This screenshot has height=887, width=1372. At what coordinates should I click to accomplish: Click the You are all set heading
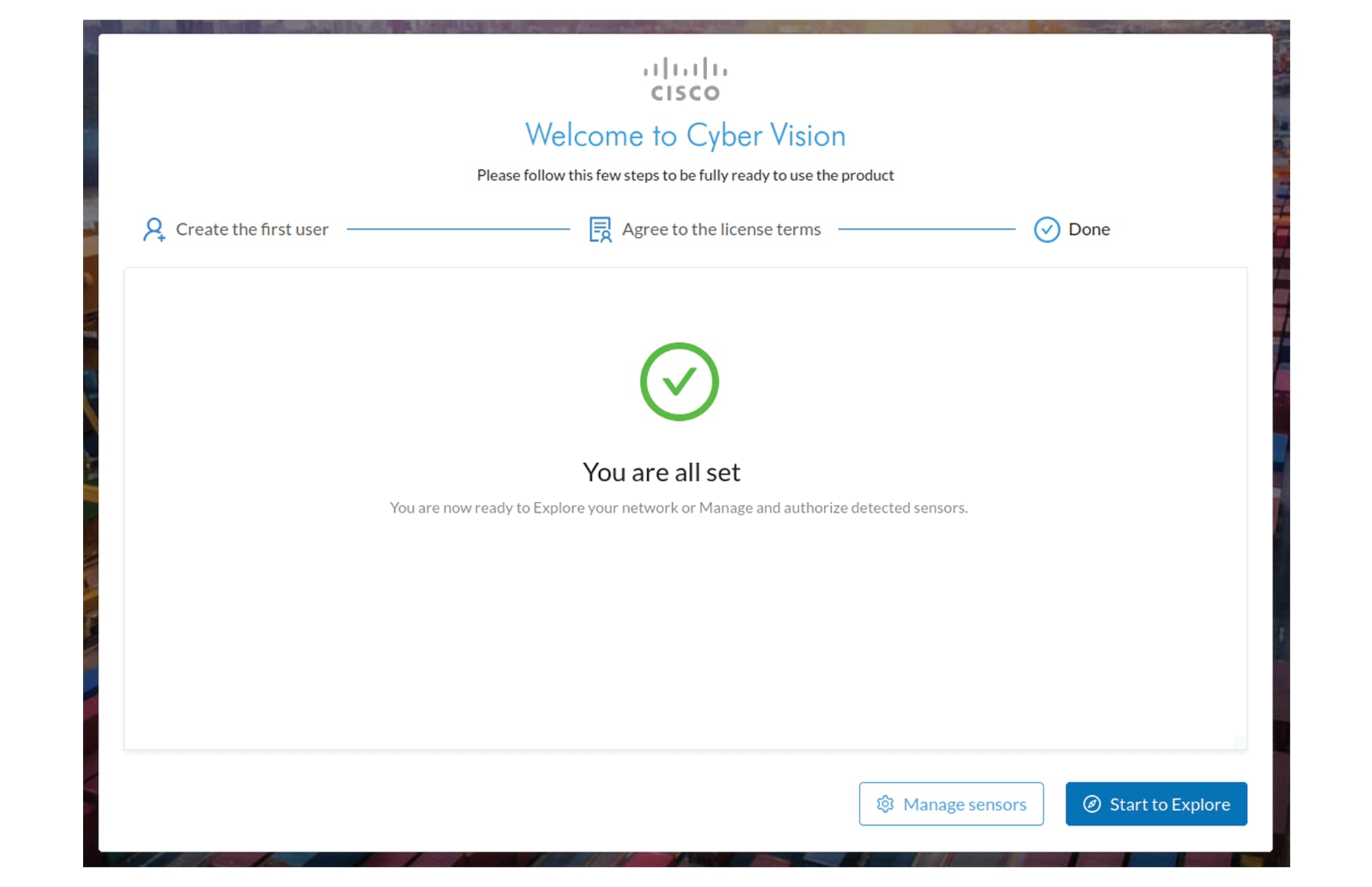[661, 473]
